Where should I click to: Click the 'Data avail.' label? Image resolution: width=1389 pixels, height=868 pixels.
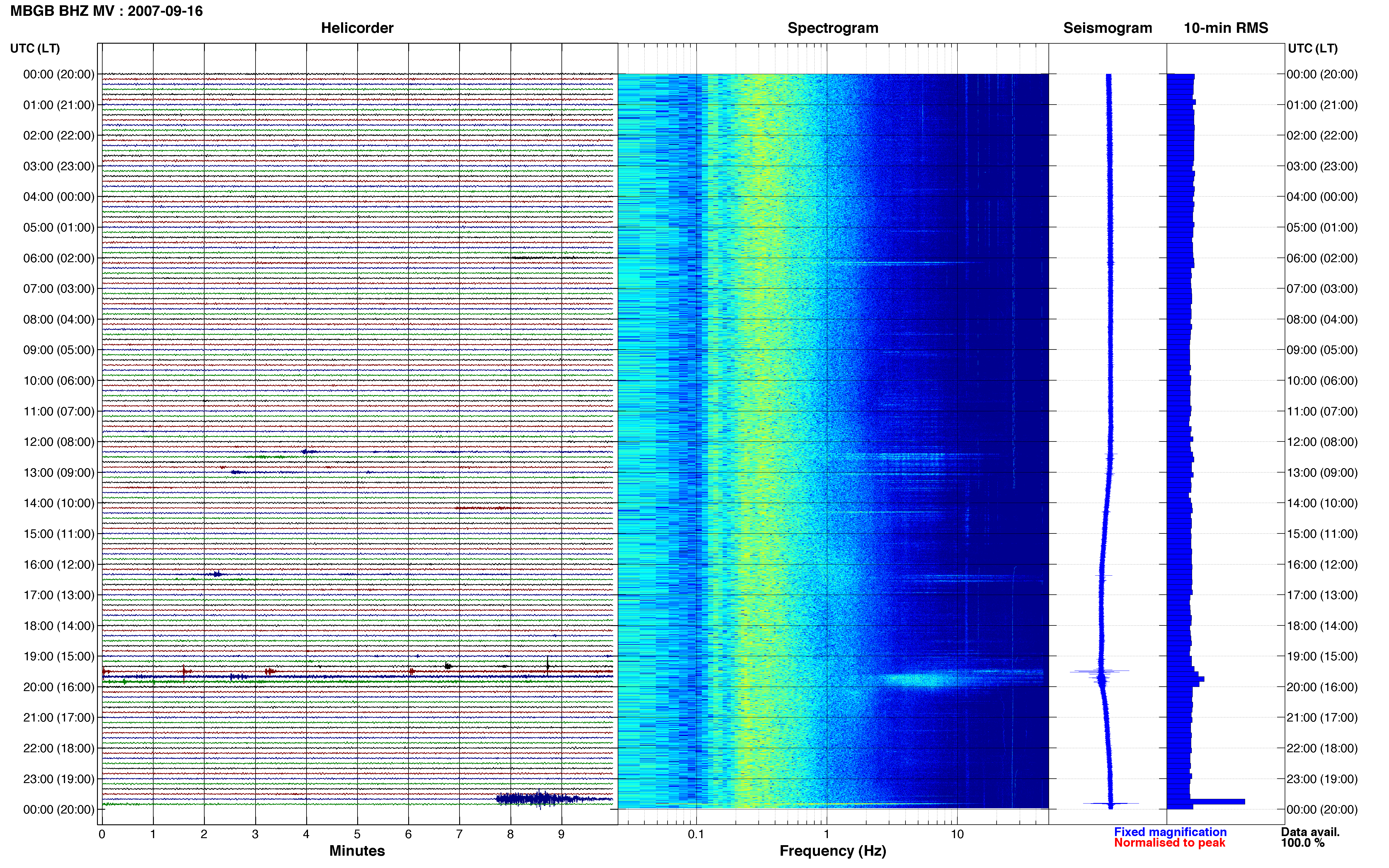[x=1310, y=832]
